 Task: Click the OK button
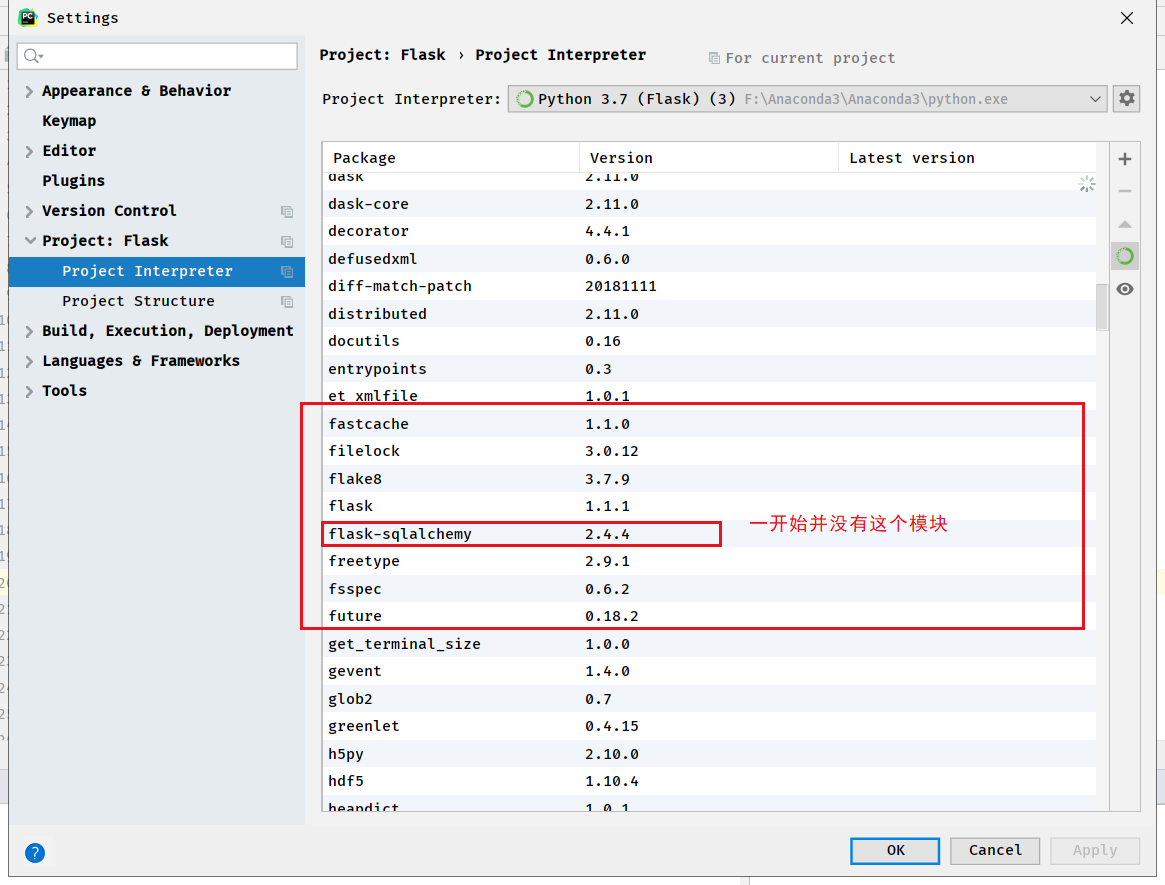[x=895, y=850]
